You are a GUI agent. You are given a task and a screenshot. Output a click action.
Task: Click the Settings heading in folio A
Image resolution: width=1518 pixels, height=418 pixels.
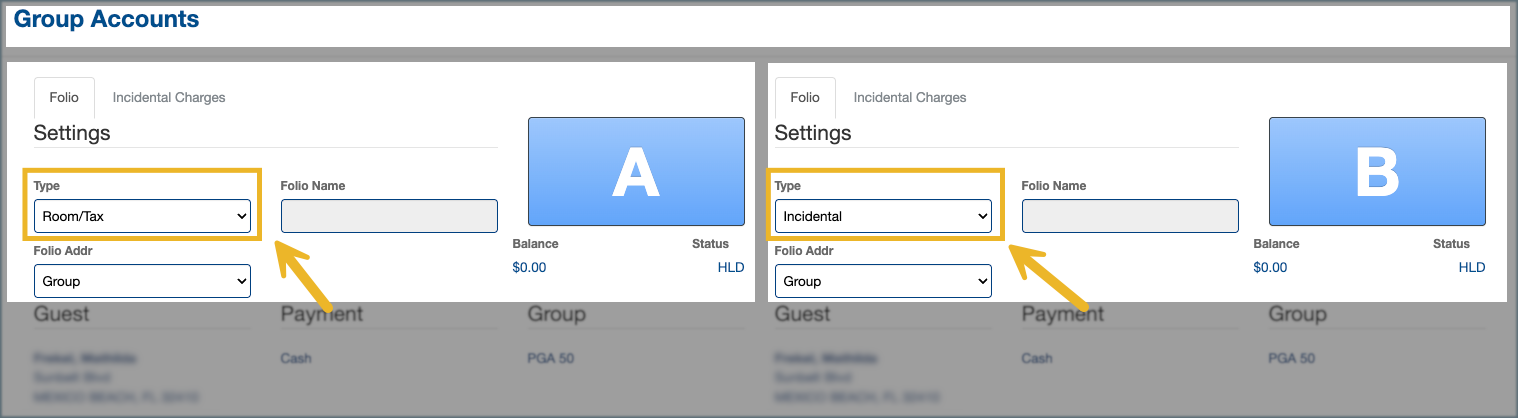(x=72, y=133)
